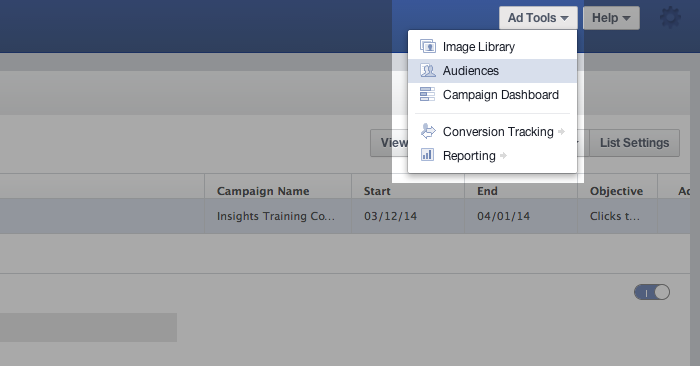Click the settings gear icon
The height and width of the screenshot is (366, 700).
tap(670, 18)
